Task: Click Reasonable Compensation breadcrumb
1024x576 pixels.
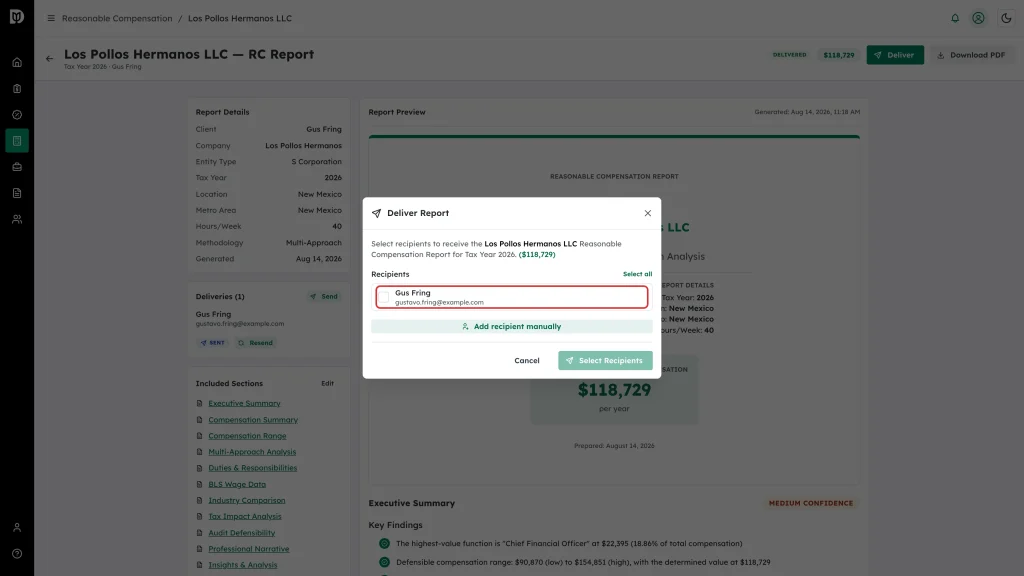Action: [x=117, y=18]
